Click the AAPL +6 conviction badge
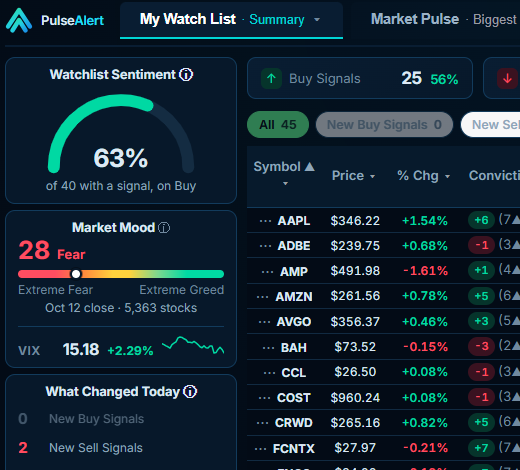520x470 pixels. pyautogui.click(x=481, y=220)
